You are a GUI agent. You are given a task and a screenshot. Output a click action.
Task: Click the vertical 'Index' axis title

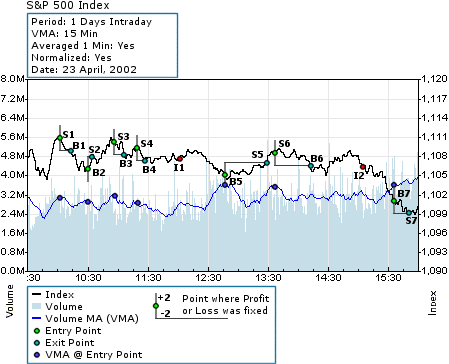(432, 303)
